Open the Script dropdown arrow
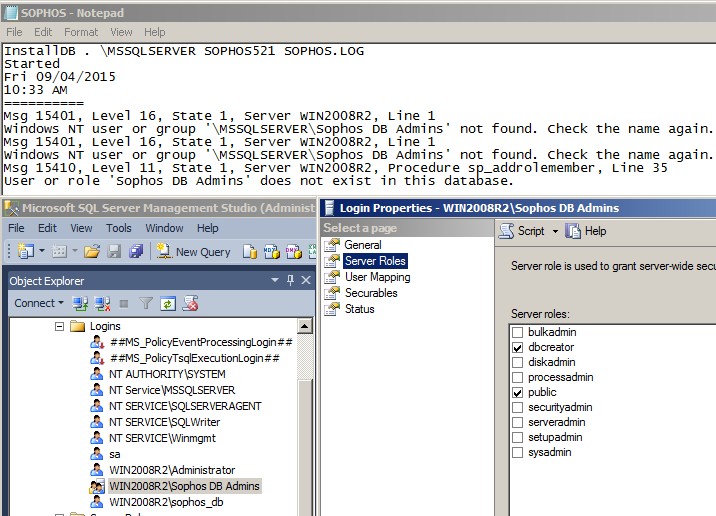The image size is (716, 516). [x=555, y=231]
